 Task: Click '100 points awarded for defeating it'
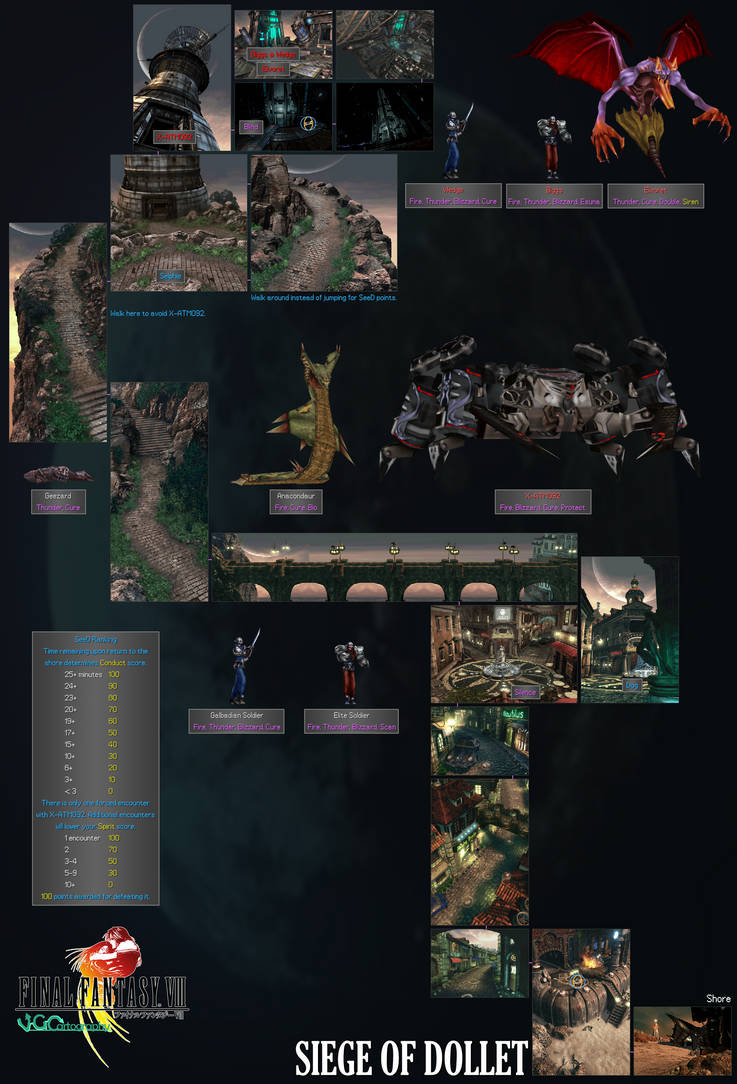tap(95, 896)
